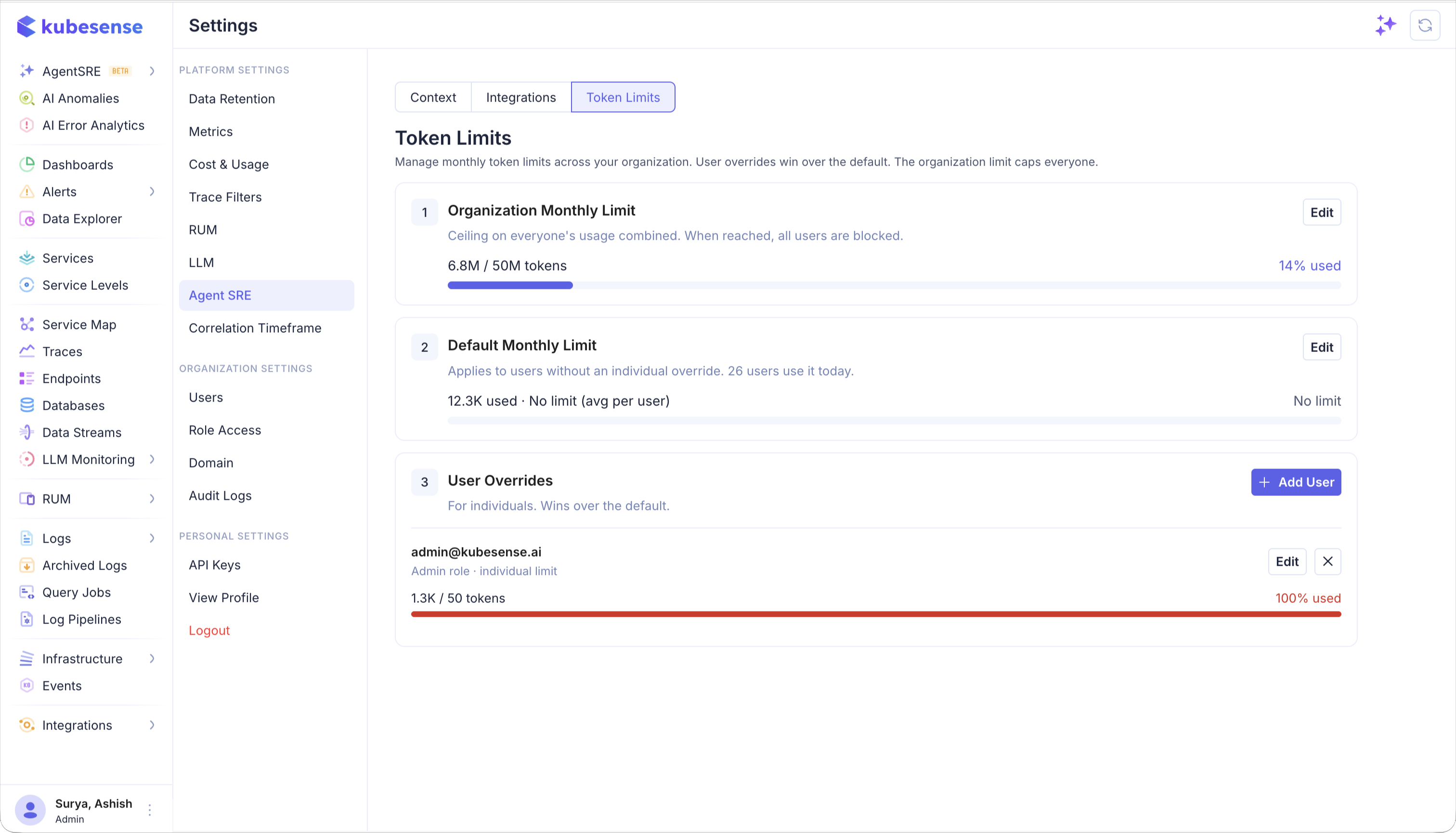
Task: Expand Integrations sidebar chevron
Action: click(x=152, y=726)
